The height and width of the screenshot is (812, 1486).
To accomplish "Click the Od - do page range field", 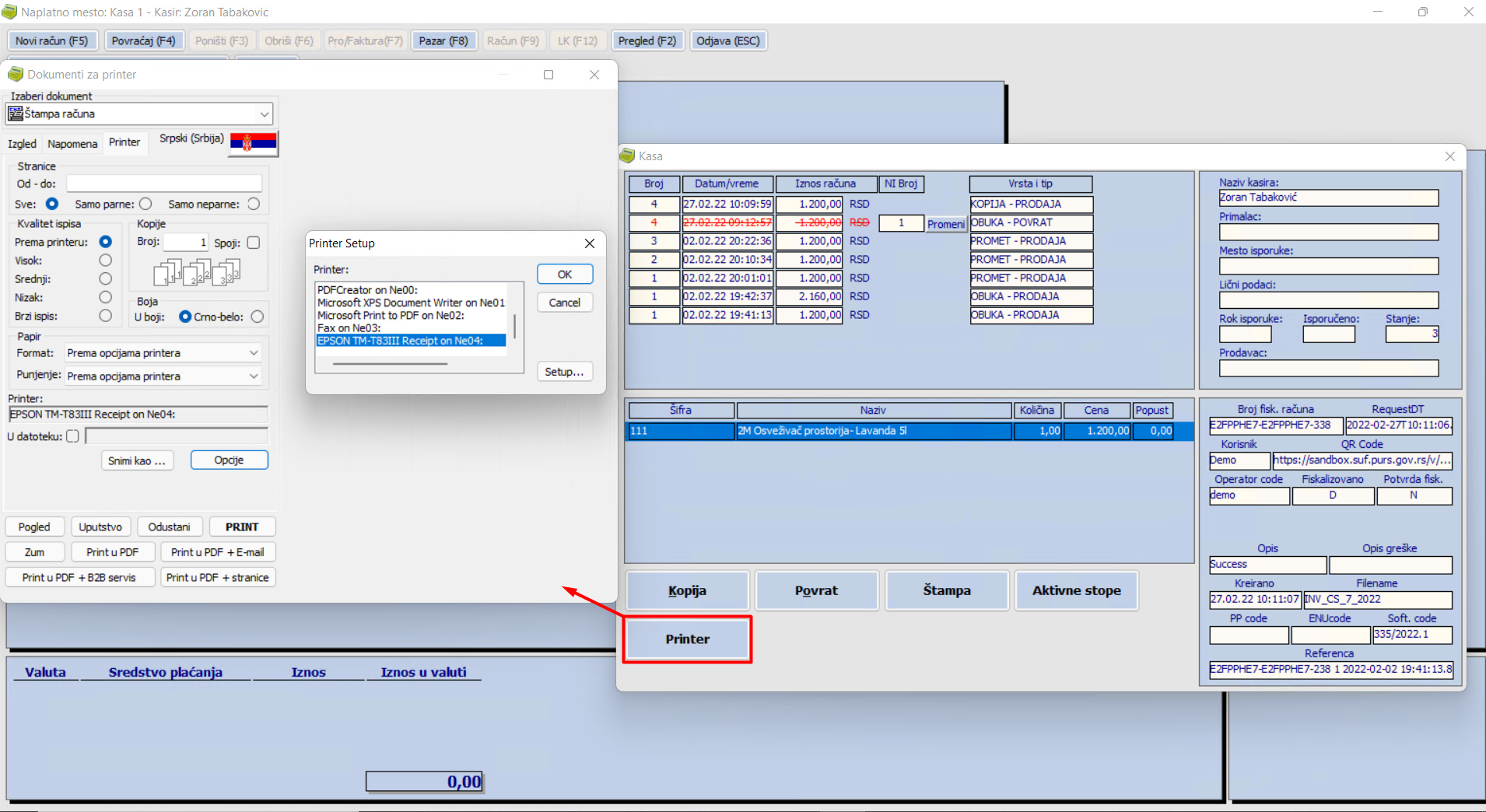I will pyautogui.click(x=164, y=184).
